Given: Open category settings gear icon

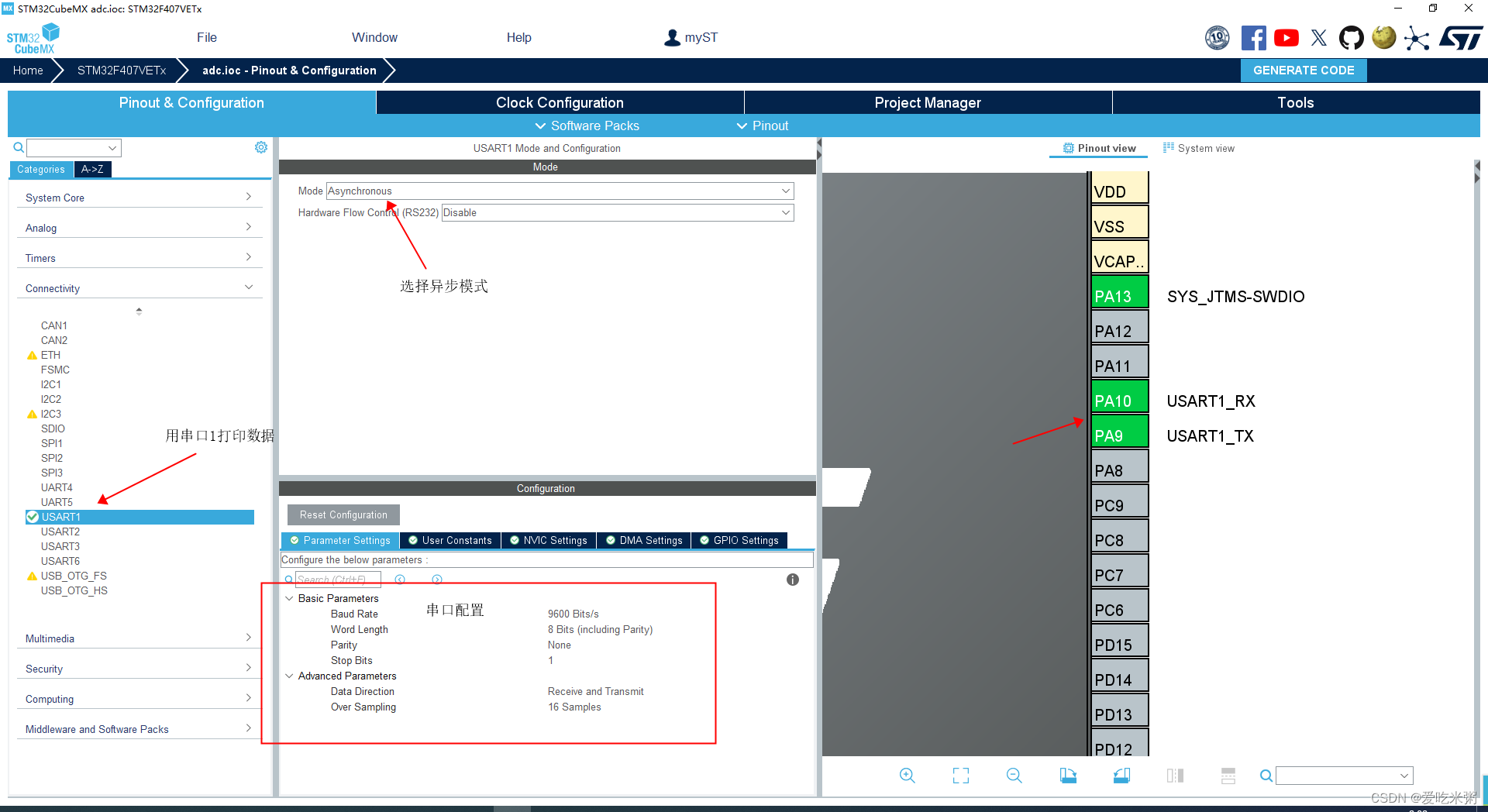Looking at the screenshot, I should 261,147.
